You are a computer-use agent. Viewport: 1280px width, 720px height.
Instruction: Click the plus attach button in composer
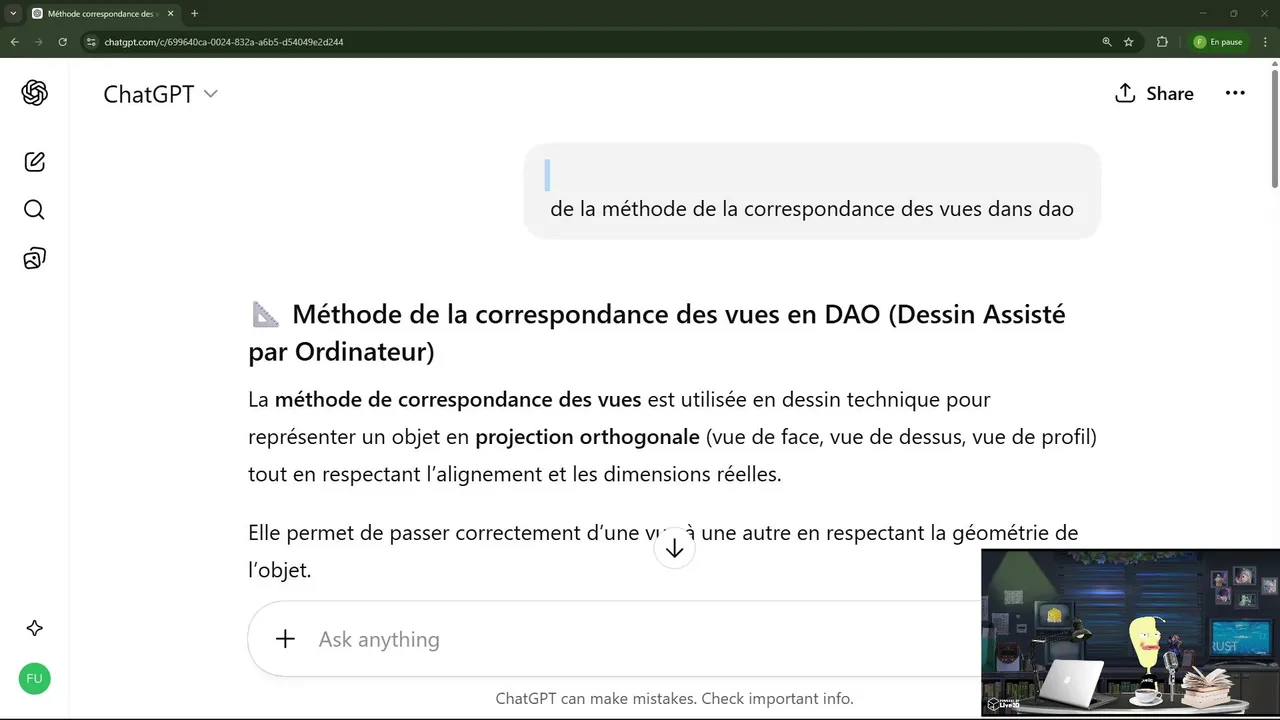click(285, 639)
